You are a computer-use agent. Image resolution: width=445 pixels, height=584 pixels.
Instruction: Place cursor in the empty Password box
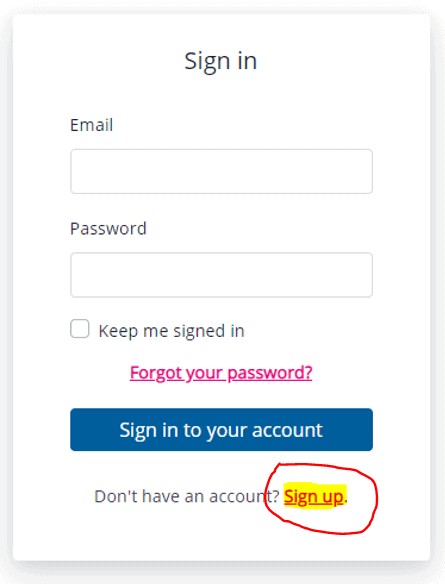coord(221,275)
